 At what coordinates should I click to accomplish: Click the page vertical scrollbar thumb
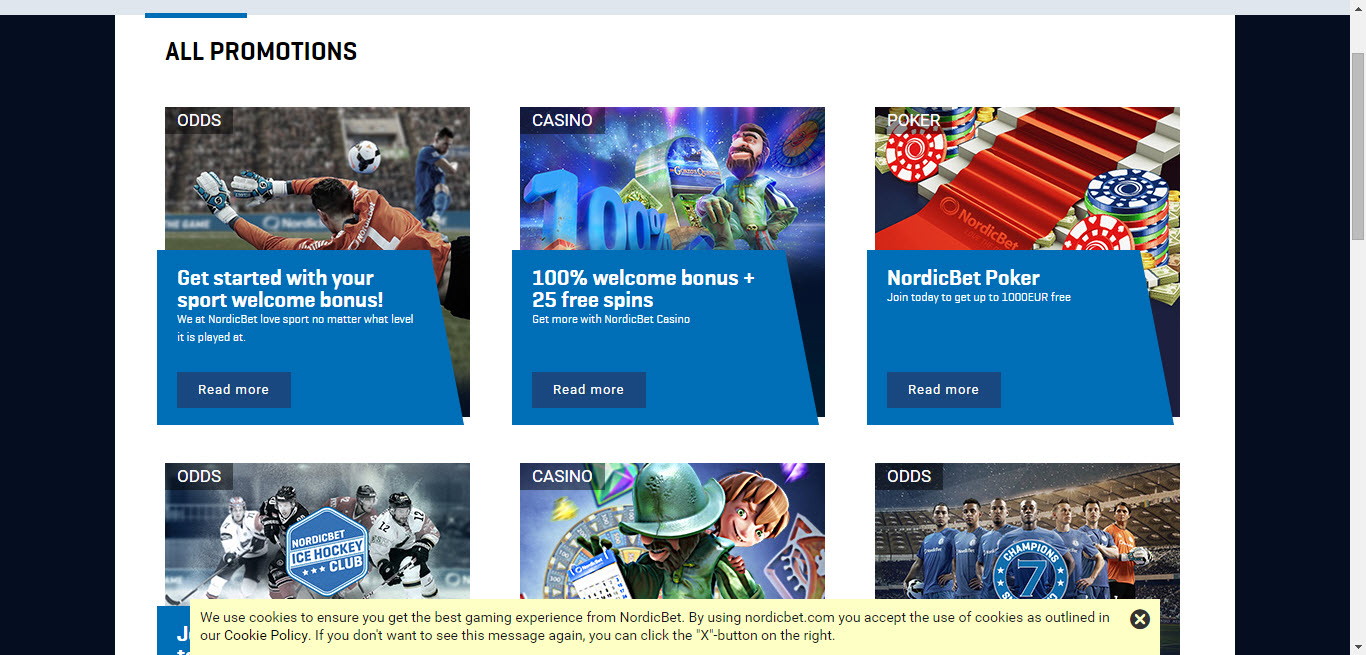pos(1357,145)
